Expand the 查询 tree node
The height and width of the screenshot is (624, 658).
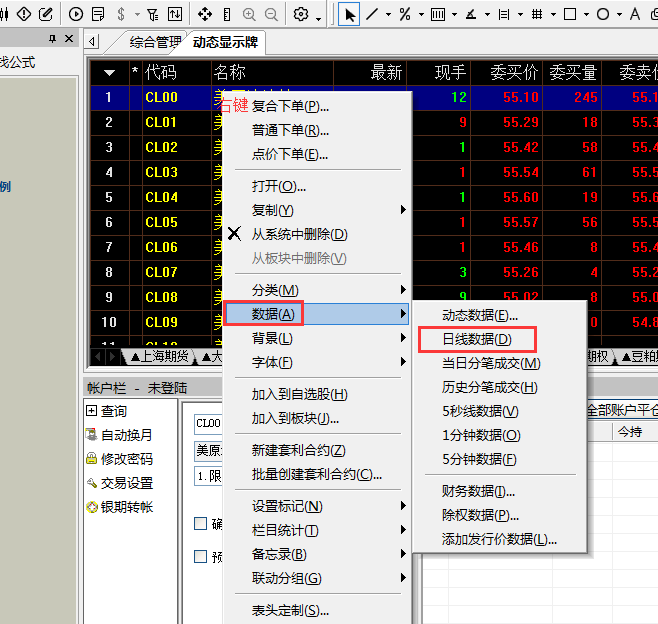click(x=92, y=411)
